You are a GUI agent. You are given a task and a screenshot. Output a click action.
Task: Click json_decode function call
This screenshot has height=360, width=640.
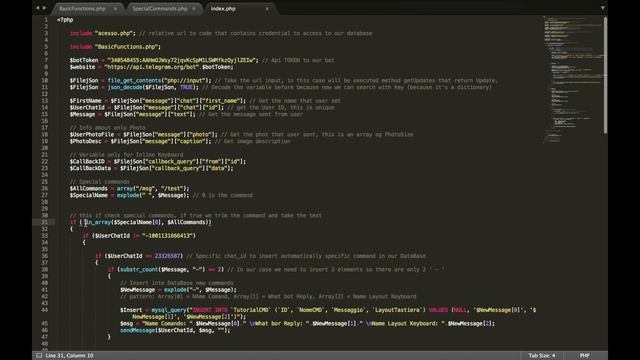click(125, 87)
